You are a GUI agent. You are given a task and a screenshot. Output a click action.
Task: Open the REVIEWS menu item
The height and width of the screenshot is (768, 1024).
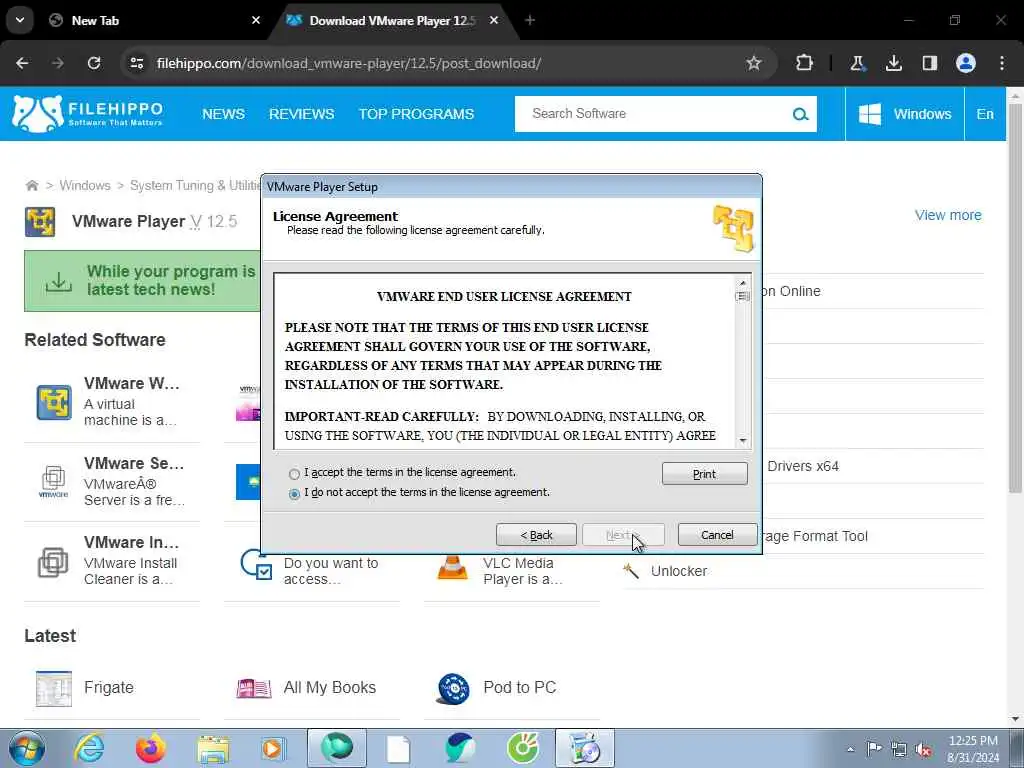click(302, 114)
